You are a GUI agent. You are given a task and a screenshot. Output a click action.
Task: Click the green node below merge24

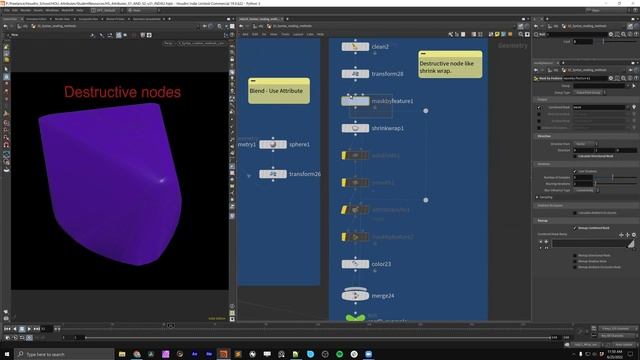pyautogui.click(x=355, y=318)
